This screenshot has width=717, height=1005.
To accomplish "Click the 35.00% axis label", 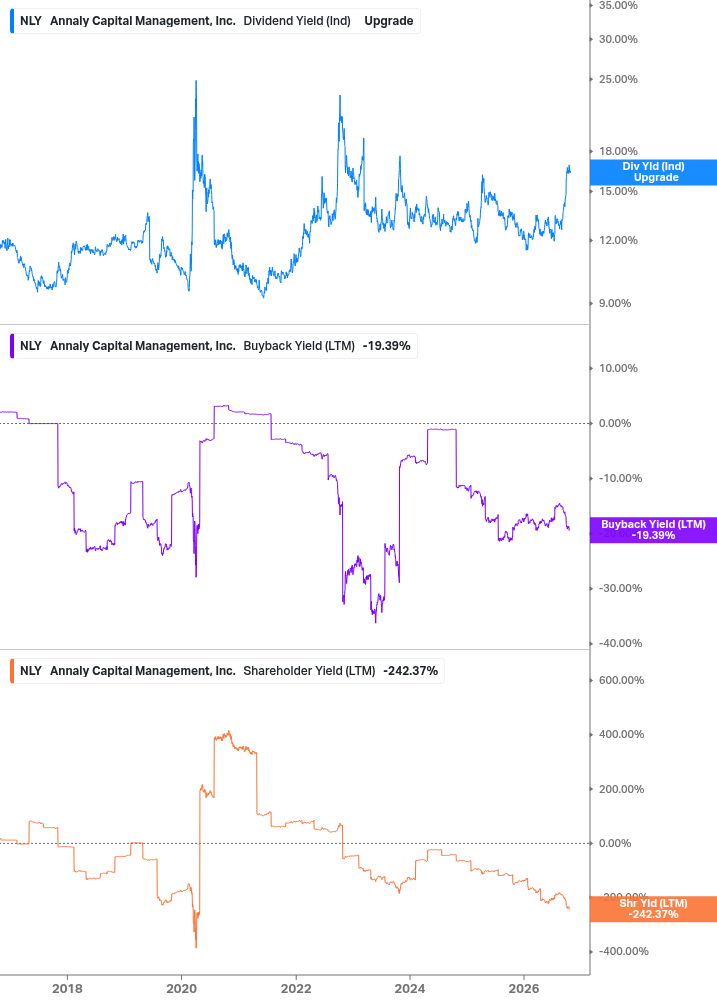I will [618, 6].
